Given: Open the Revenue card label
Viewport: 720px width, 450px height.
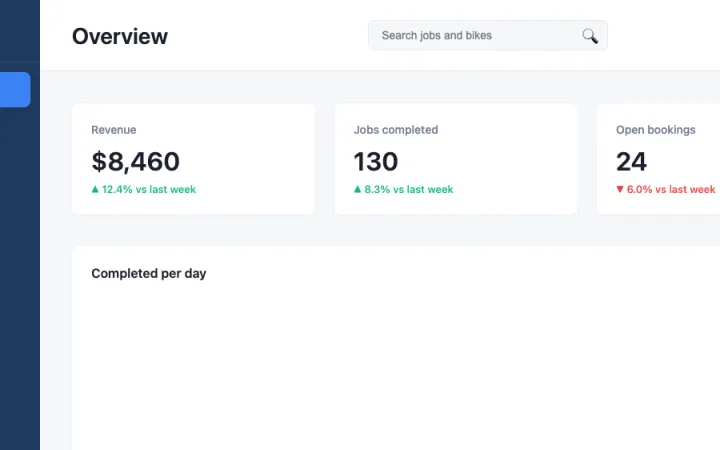Looking at the screenshot, I should [113, 130].
